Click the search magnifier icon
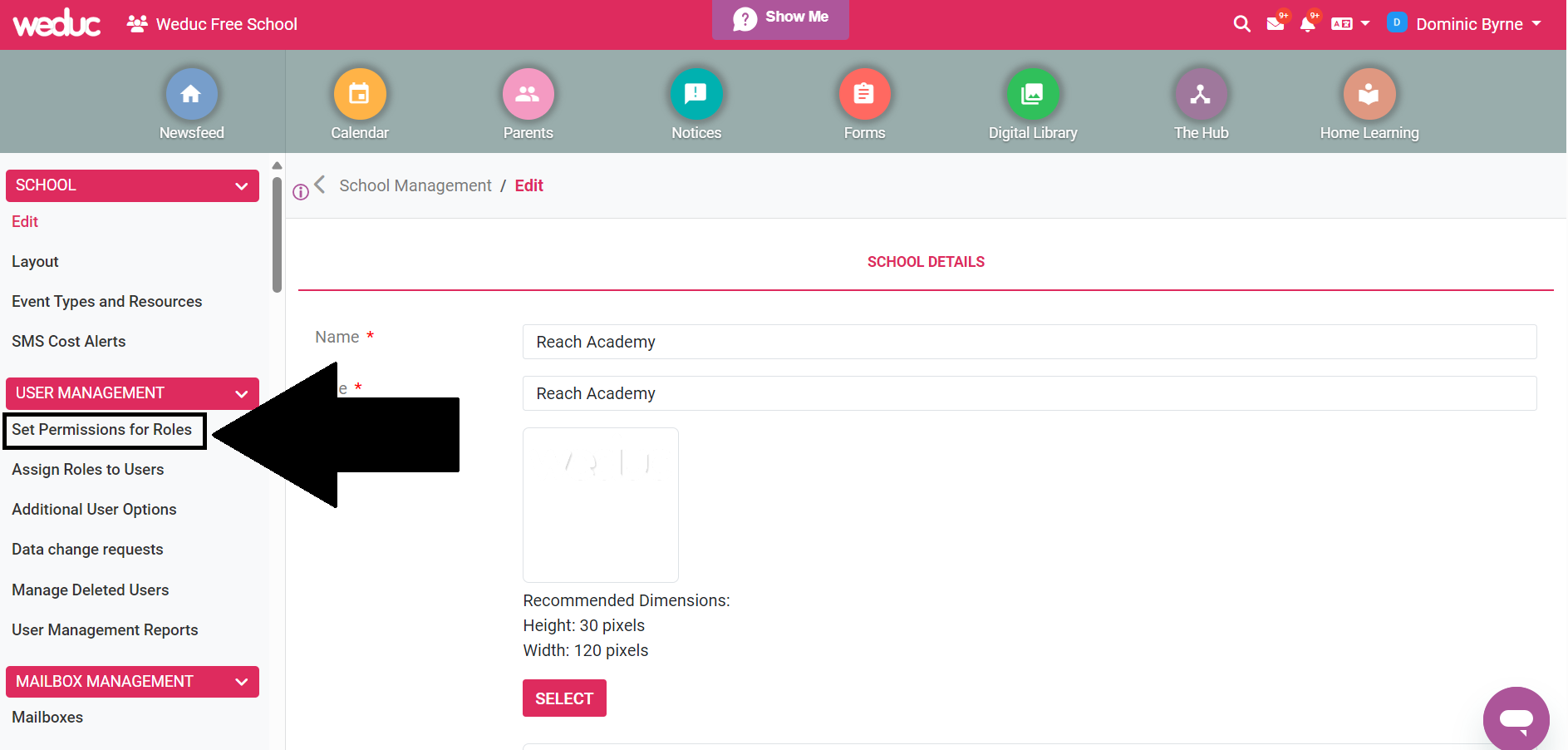This screenshot has width=1568, height=750. 1241,24
